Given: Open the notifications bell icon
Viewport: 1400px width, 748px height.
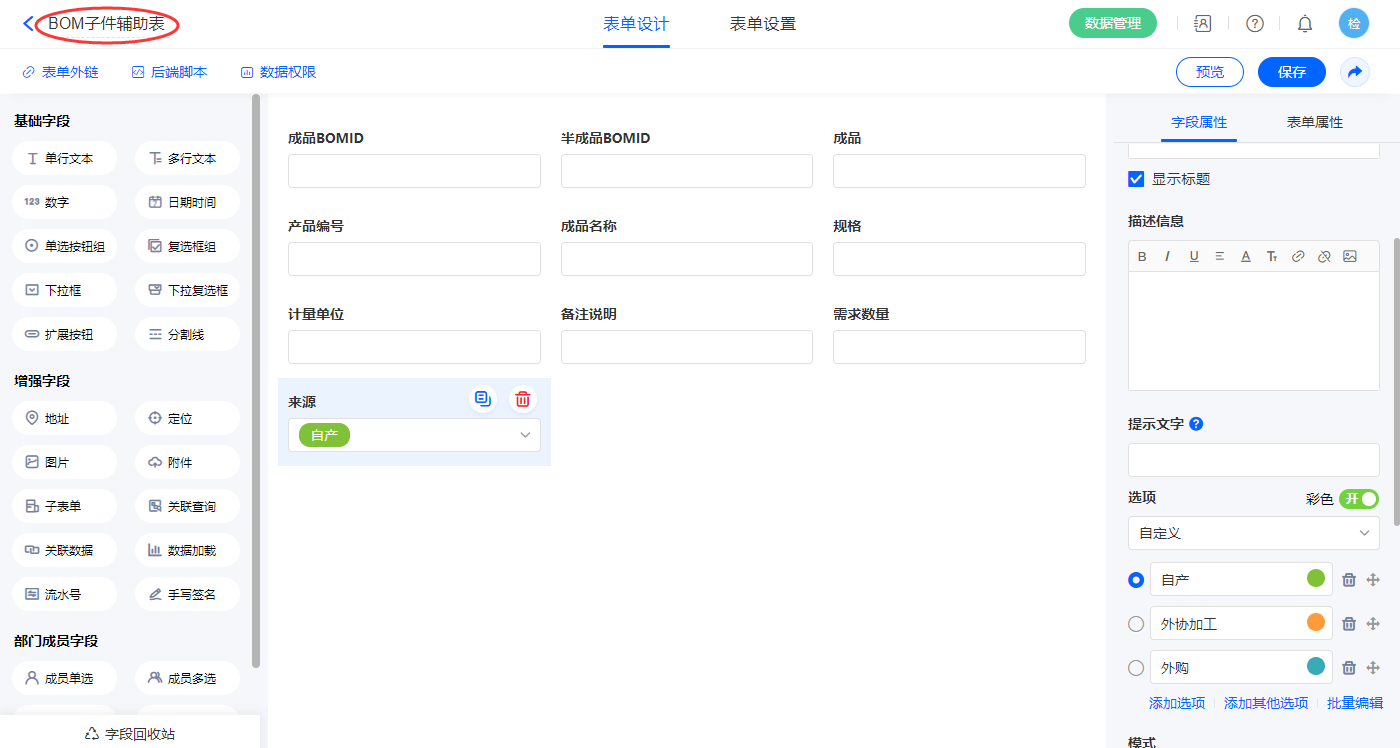Looking at the screenshot, I should [1305, 24].
